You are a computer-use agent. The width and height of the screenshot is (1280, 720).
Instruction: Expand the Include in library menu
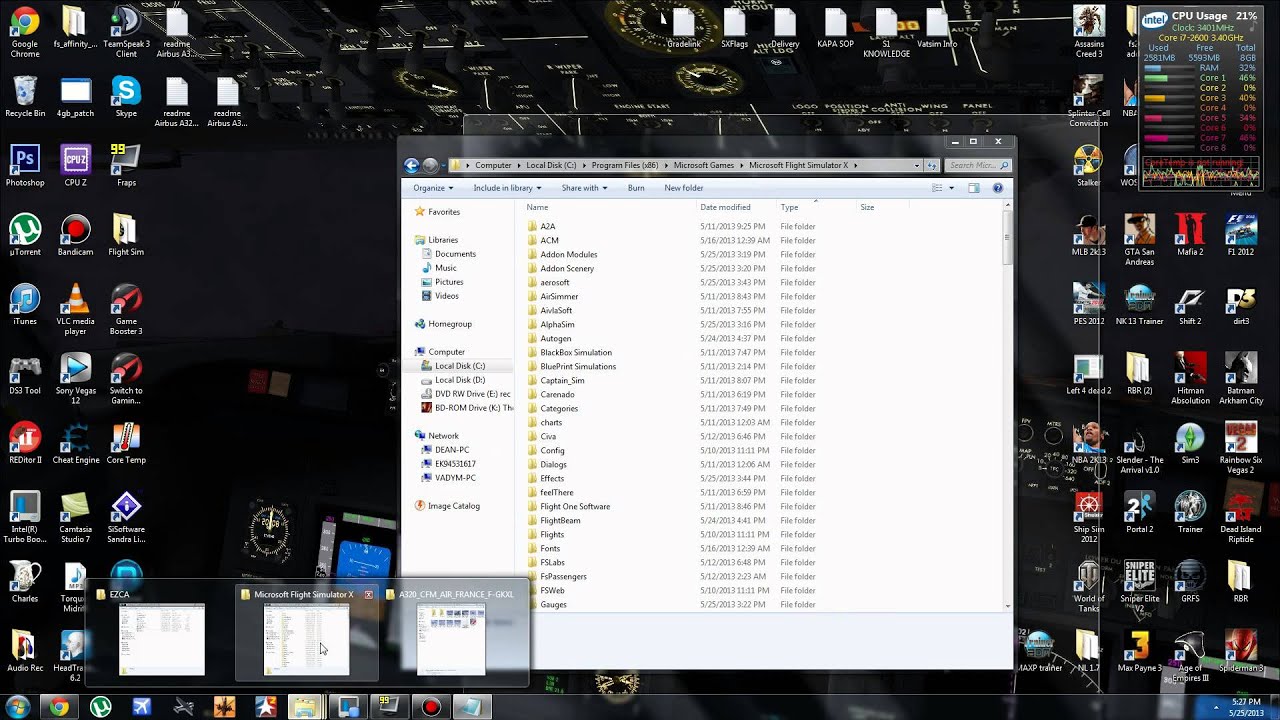507,188
